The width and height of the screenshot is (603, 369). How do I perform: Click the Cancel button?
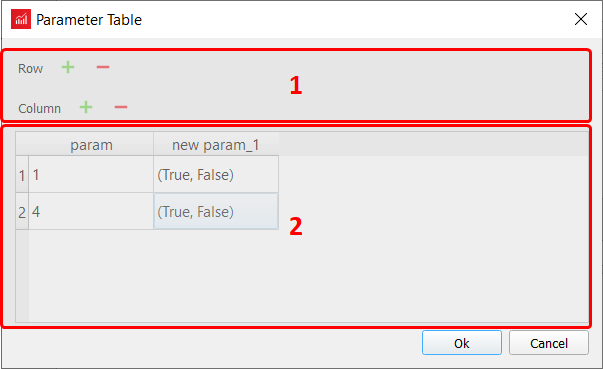click(x=549, y=343)
